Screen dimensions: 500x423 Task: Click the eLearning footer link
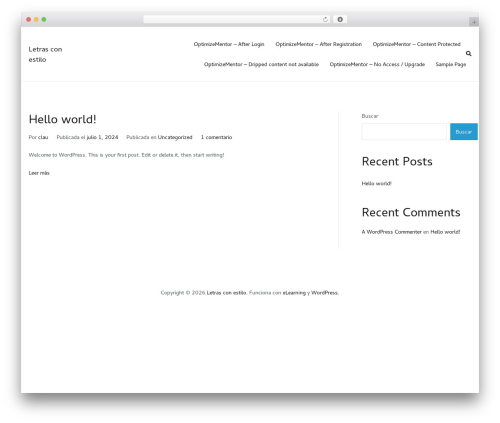[x=294, y=293]
